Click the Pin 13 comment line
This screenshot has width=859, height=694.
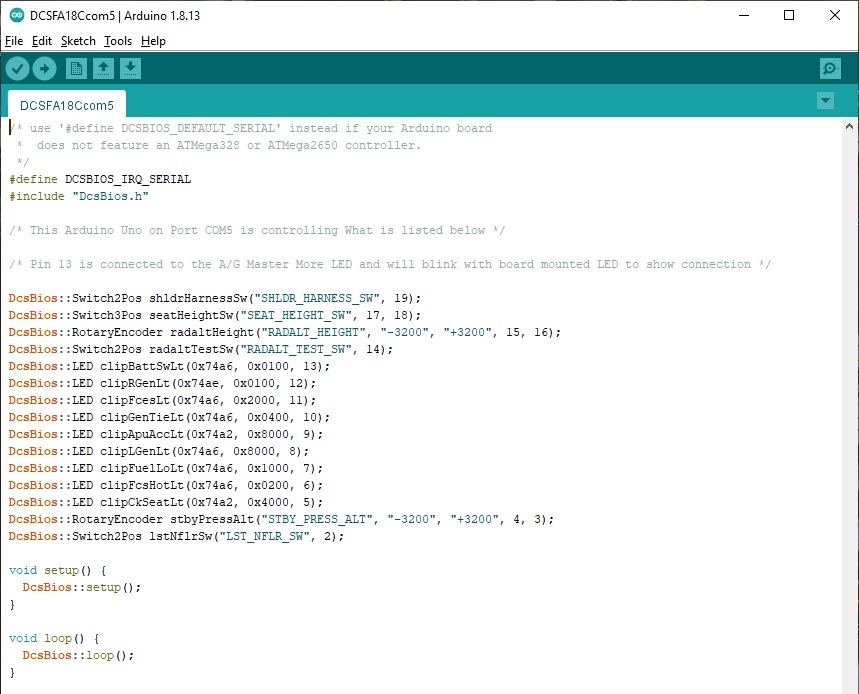[x=390, y=264]
